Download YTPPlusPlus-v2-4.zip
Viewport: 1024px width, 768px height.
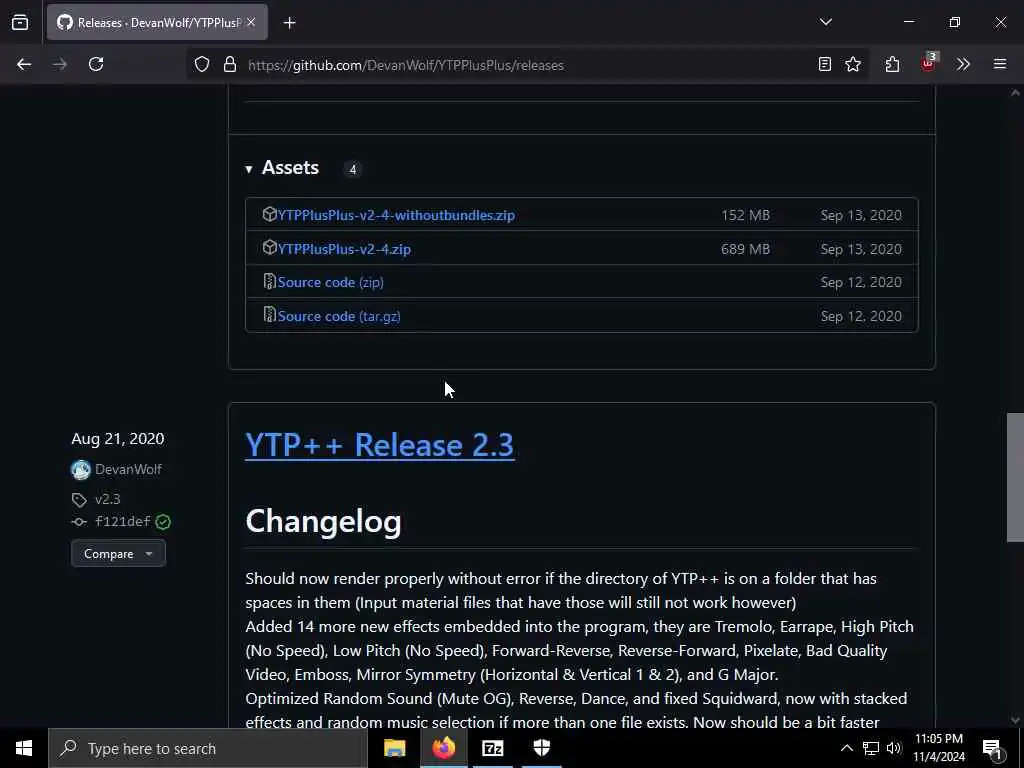tap(344, 249)
